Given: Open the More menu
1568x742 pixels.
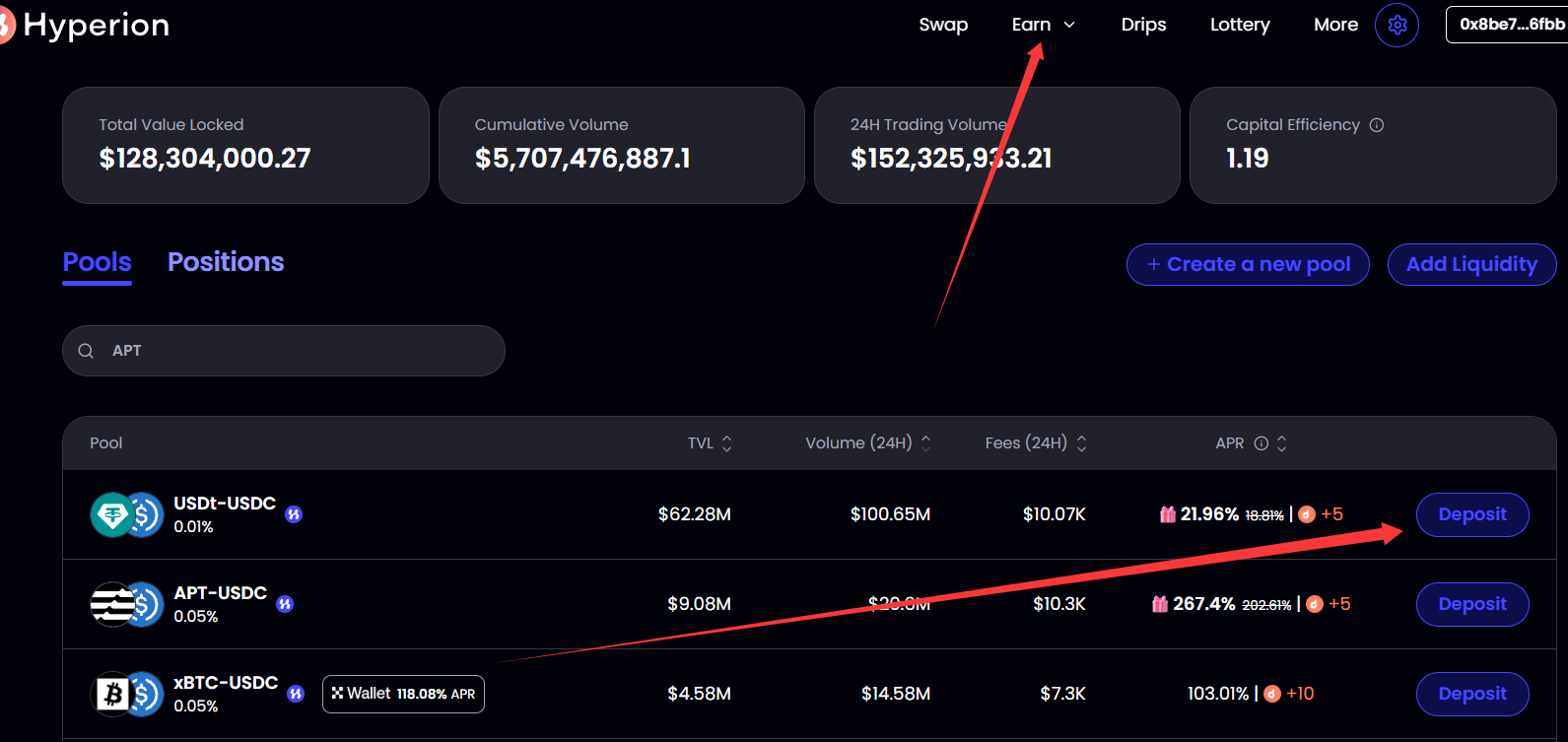Looking at the screenshot, I should pos(1335,25).
